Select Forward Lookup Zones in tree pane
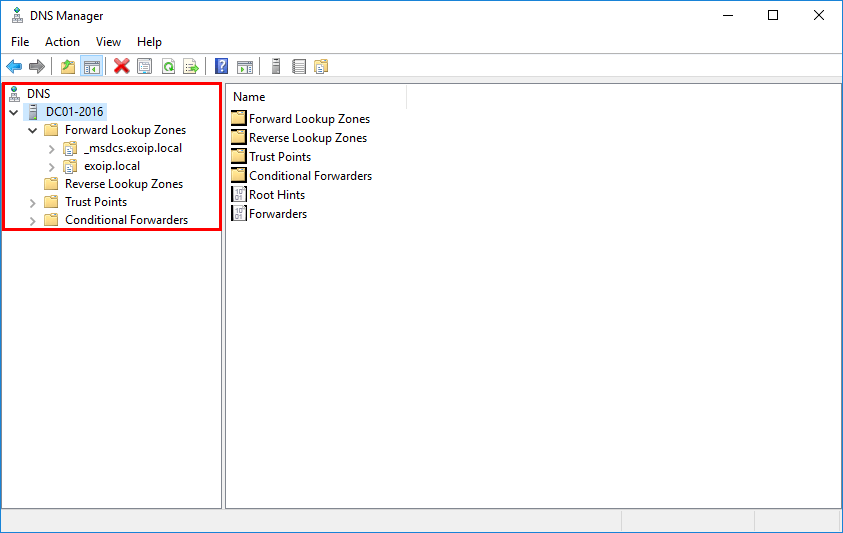This screenshot has width=843, height=533. pyautogui.click(x=125, y=130)
